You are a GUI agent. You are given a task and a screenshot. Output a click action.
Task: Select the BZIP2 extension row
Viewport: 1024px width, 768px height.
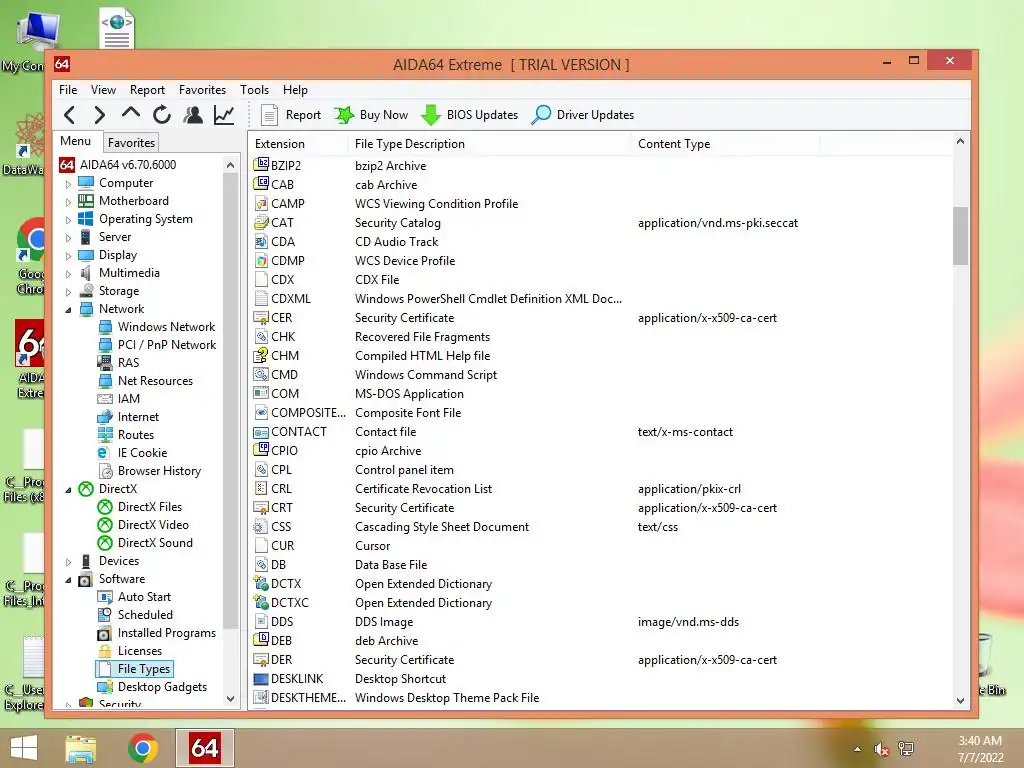(601, 166)
